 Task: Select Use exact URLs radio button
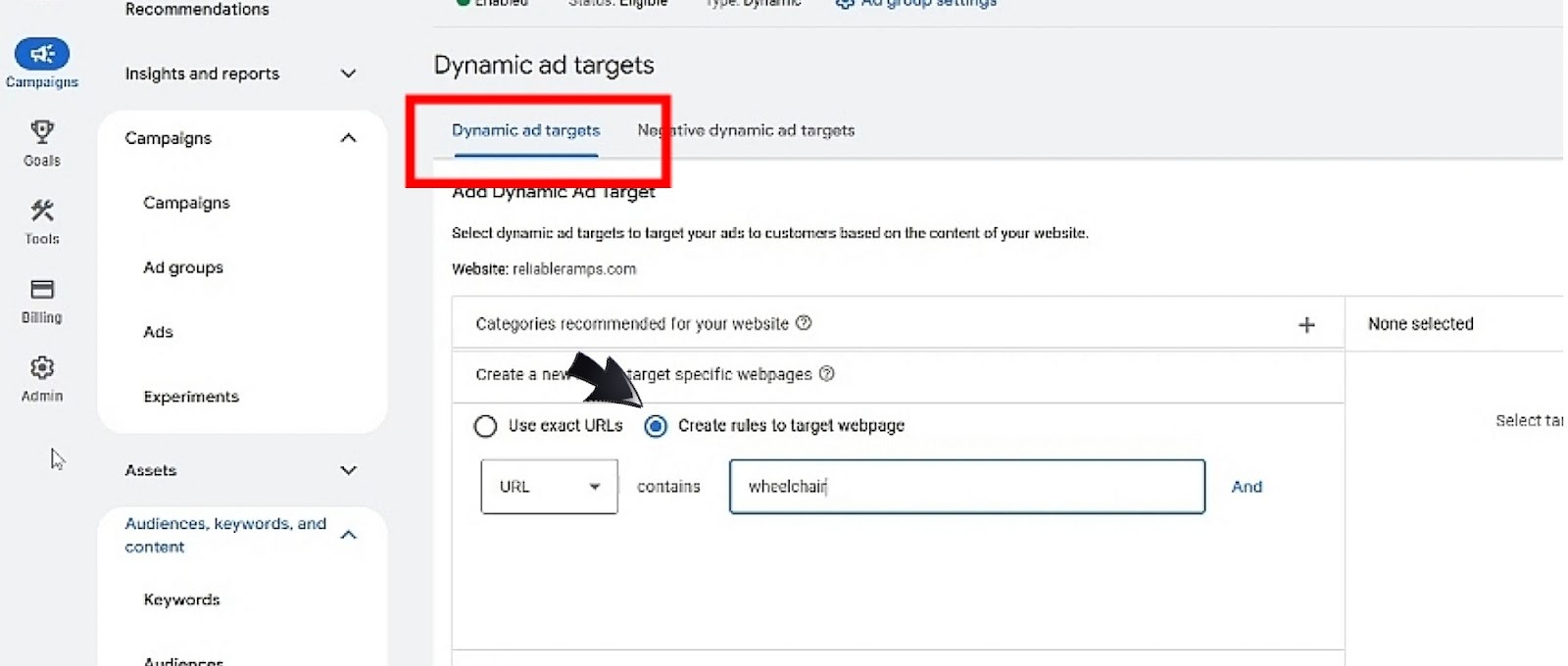point(485,426)
